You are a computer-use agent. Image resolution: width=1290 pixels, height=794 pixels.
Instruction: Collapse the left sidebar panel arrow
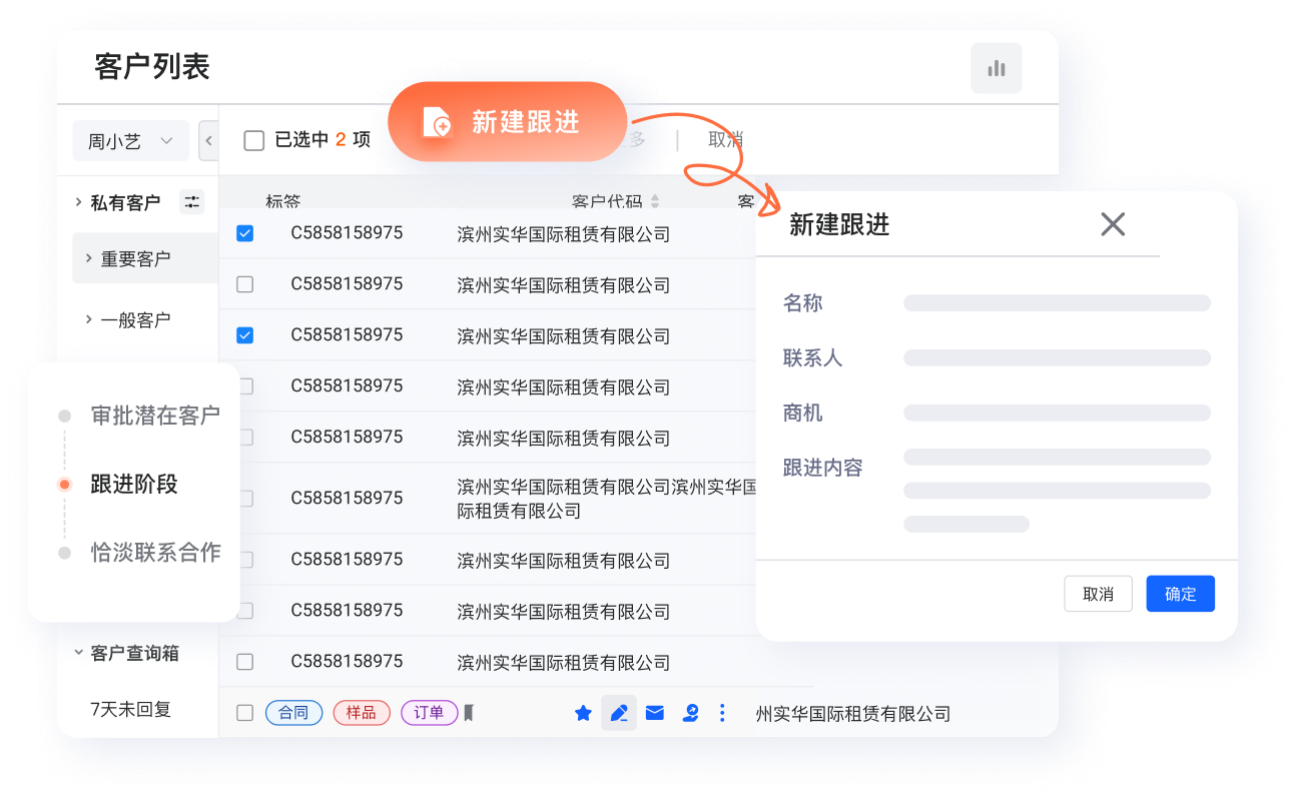click(208, 141)
